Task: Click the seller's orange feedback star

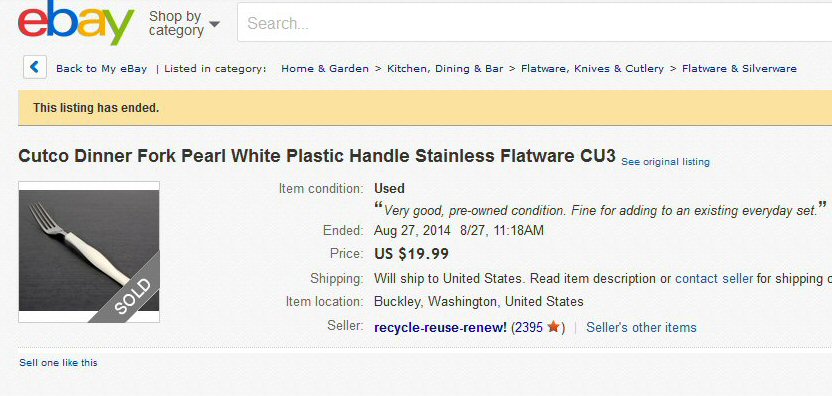Action: tap(553, 327)
